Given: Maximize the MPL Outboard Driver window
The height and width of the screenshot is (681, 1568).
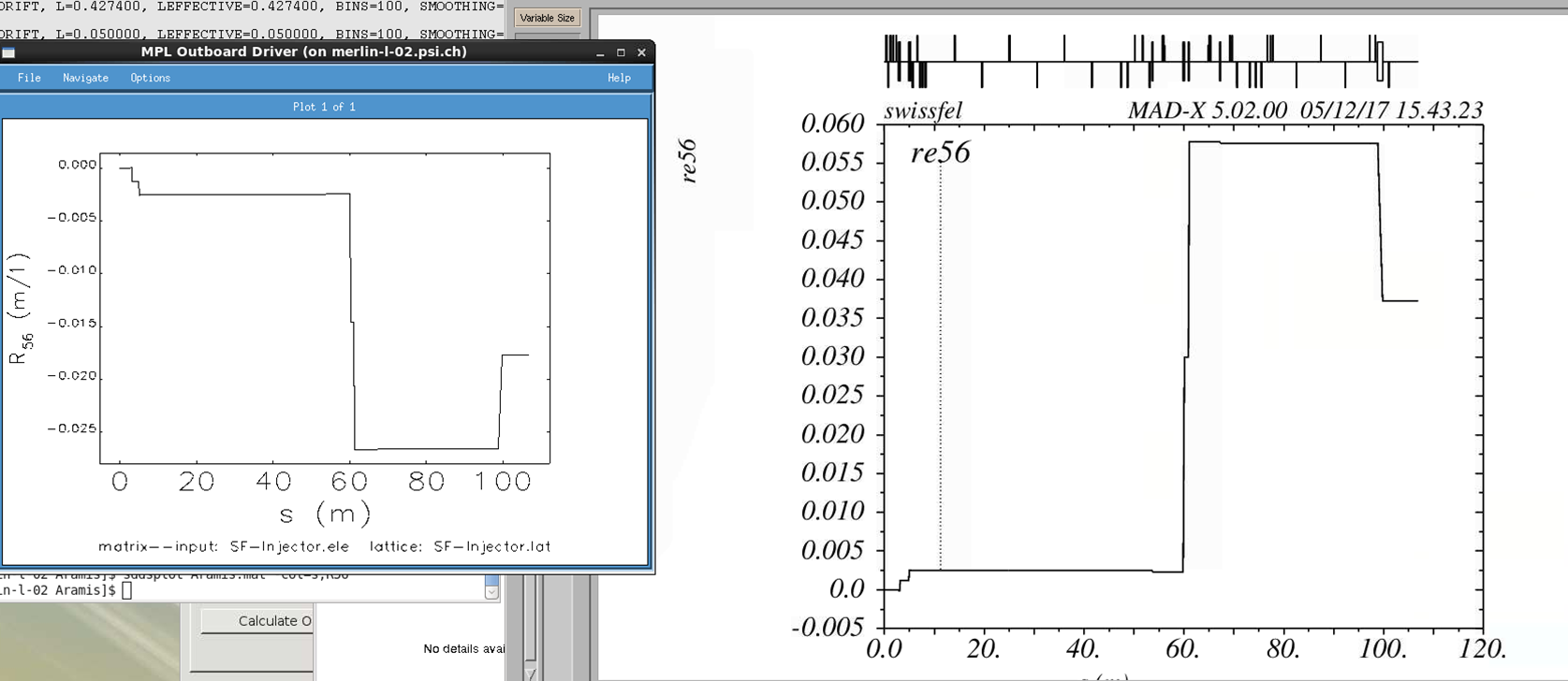Looking at the screenshot, I should 621,52.
